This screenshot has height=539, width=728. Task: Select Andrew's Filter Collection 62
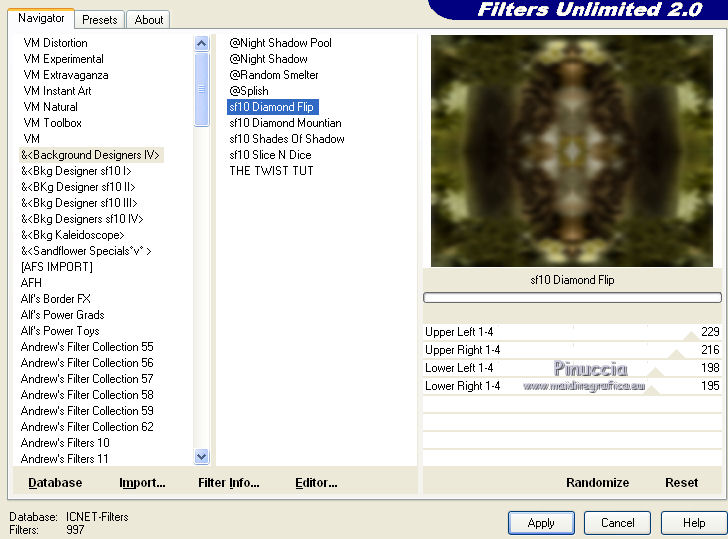click(87, 427)
